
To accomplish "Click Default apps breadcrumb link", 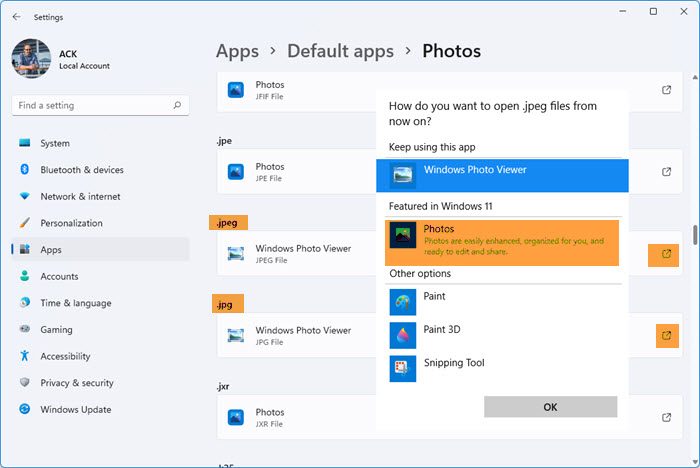I will tap(340, 50).
